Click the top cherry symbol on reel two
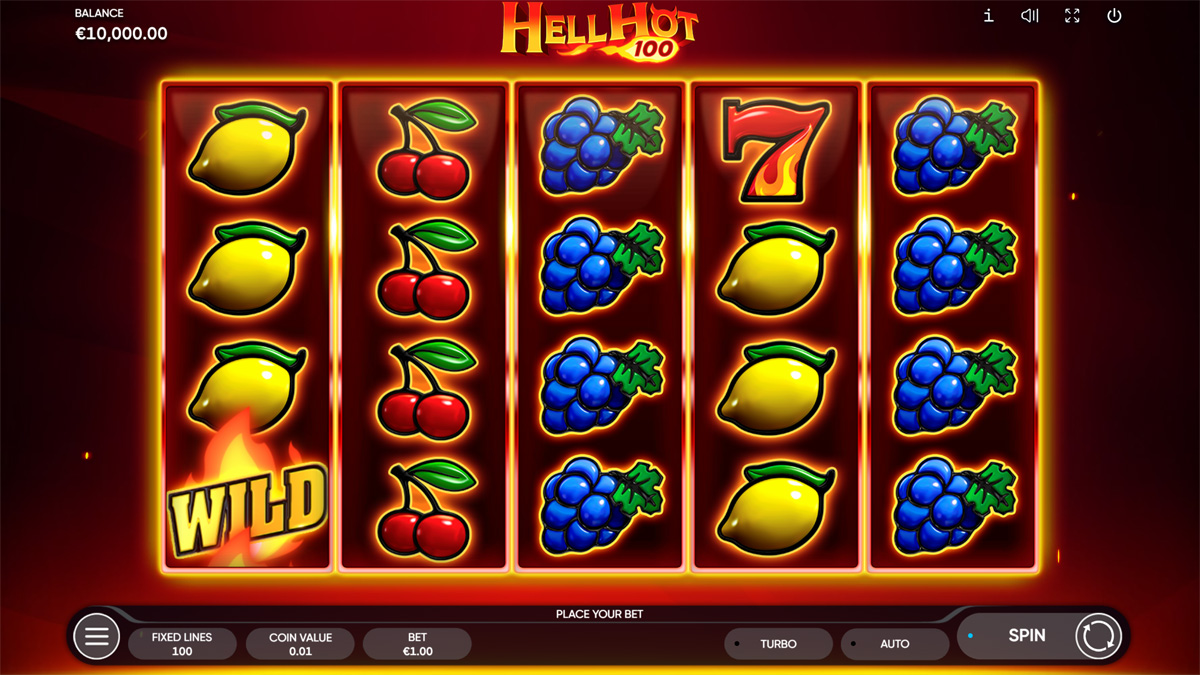 tap(424, 150)
